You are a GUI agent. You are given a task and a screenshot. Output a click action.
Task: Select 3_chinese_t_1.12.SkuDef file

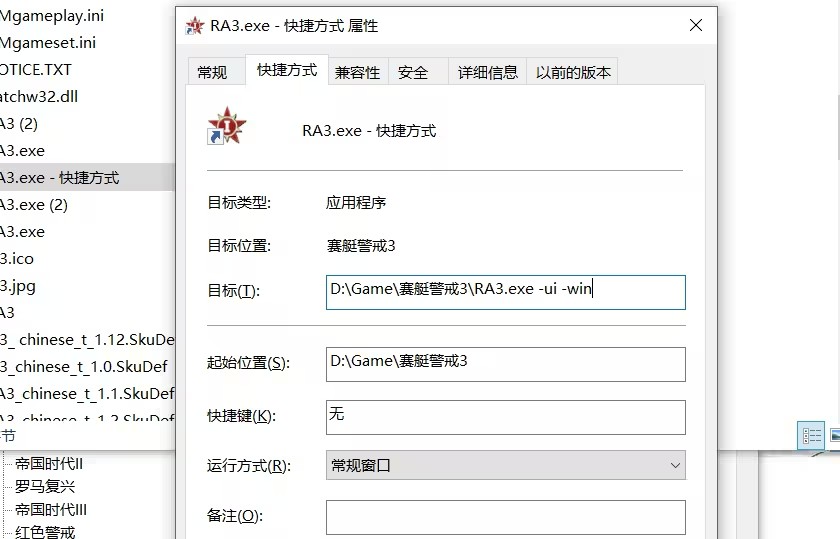(87, 340)
